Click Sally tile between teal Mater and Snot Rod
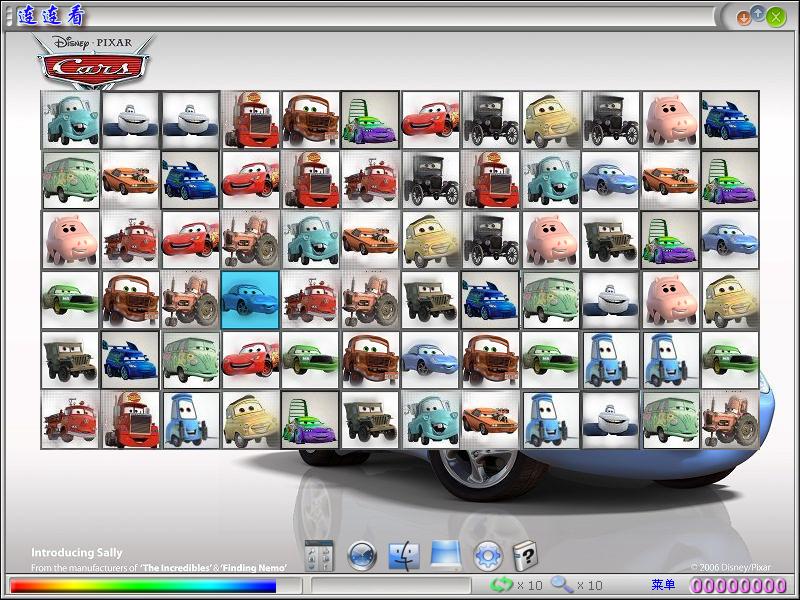The height and width of the screenshot is (600, 800). pos(610,180)
